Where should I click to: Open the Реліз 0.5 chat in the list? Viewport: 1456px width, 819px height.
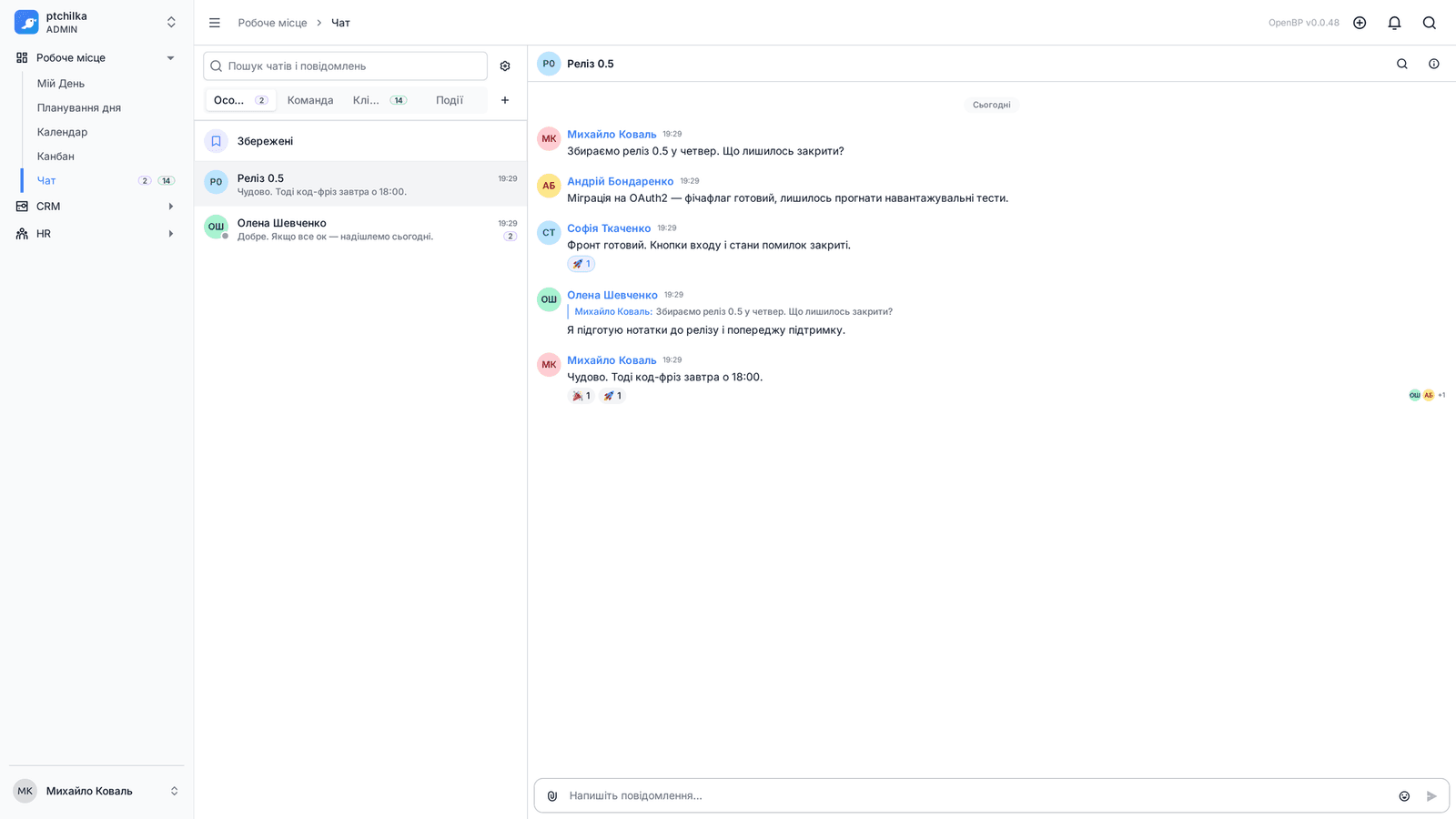[360, 184]
